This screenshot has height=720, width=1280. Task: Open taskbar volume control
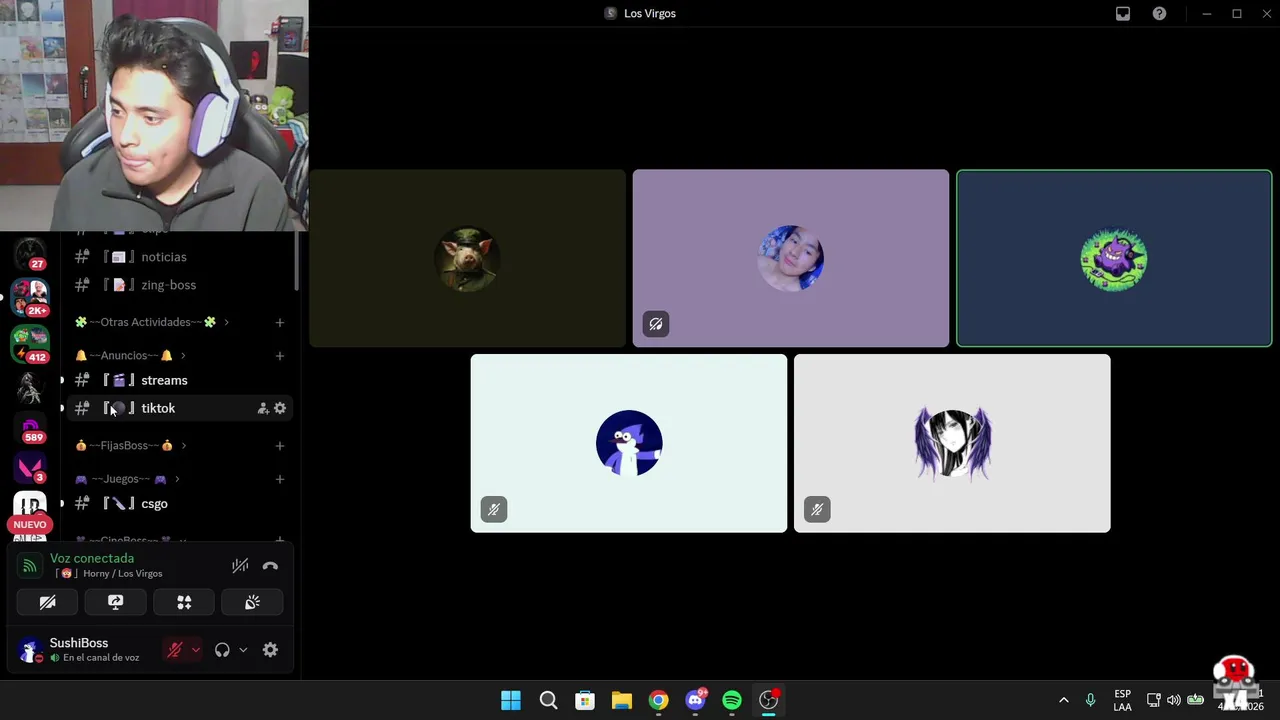coord(1174,700)
